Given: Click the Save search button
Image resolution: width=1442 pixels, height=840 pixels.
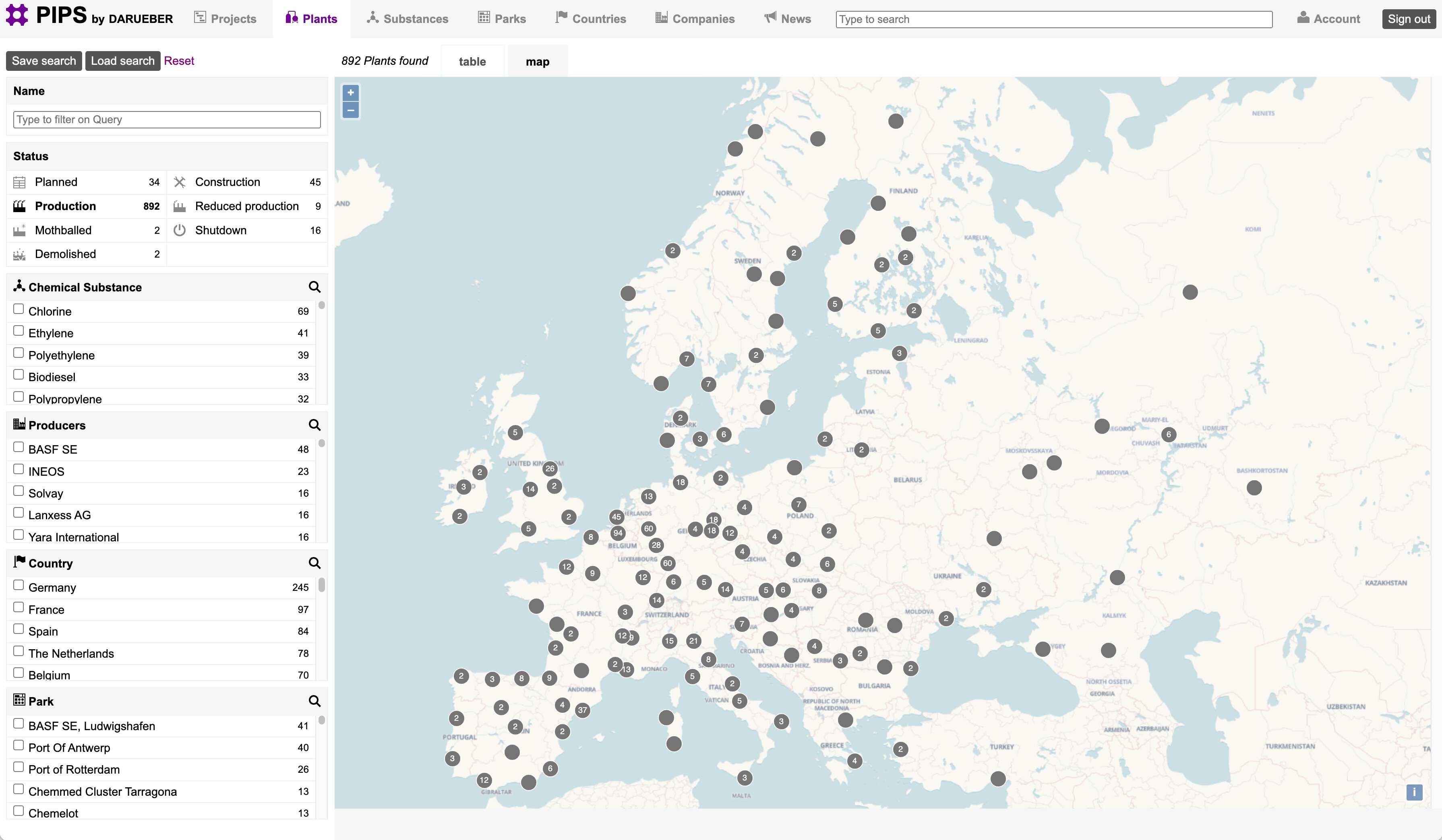Looking at the screenshot, I should [x=43, y=61].
